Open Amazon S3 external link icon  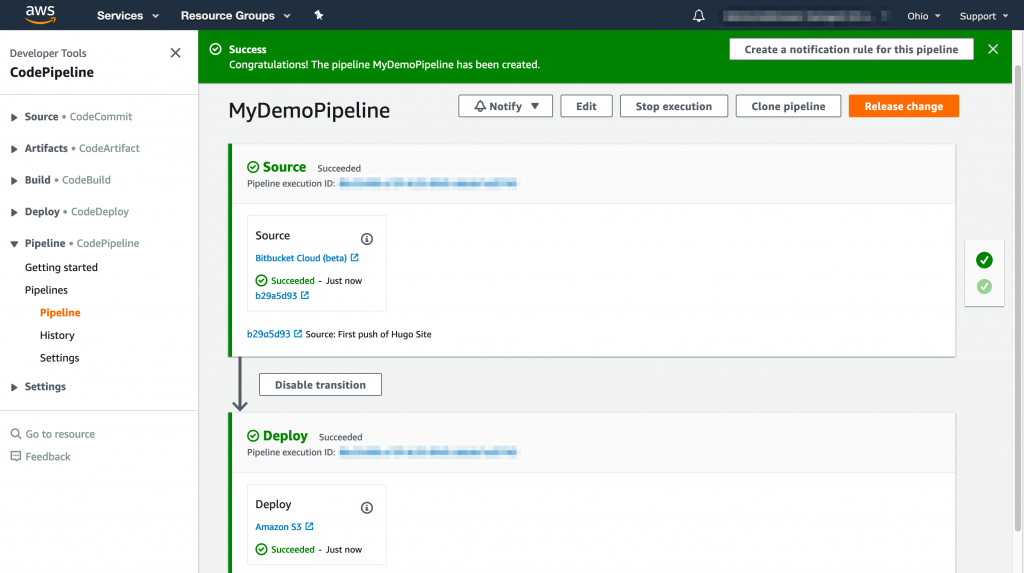310,526
